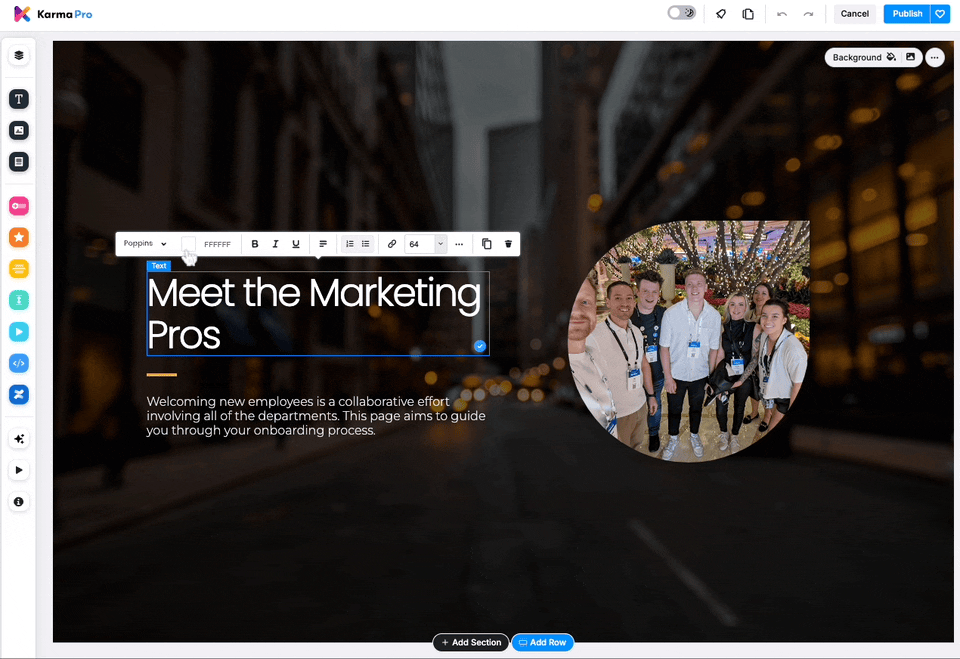The width and height of the screenshot is (960, 659).
Task: Insert a link with link icon
Action: [392, 244]
